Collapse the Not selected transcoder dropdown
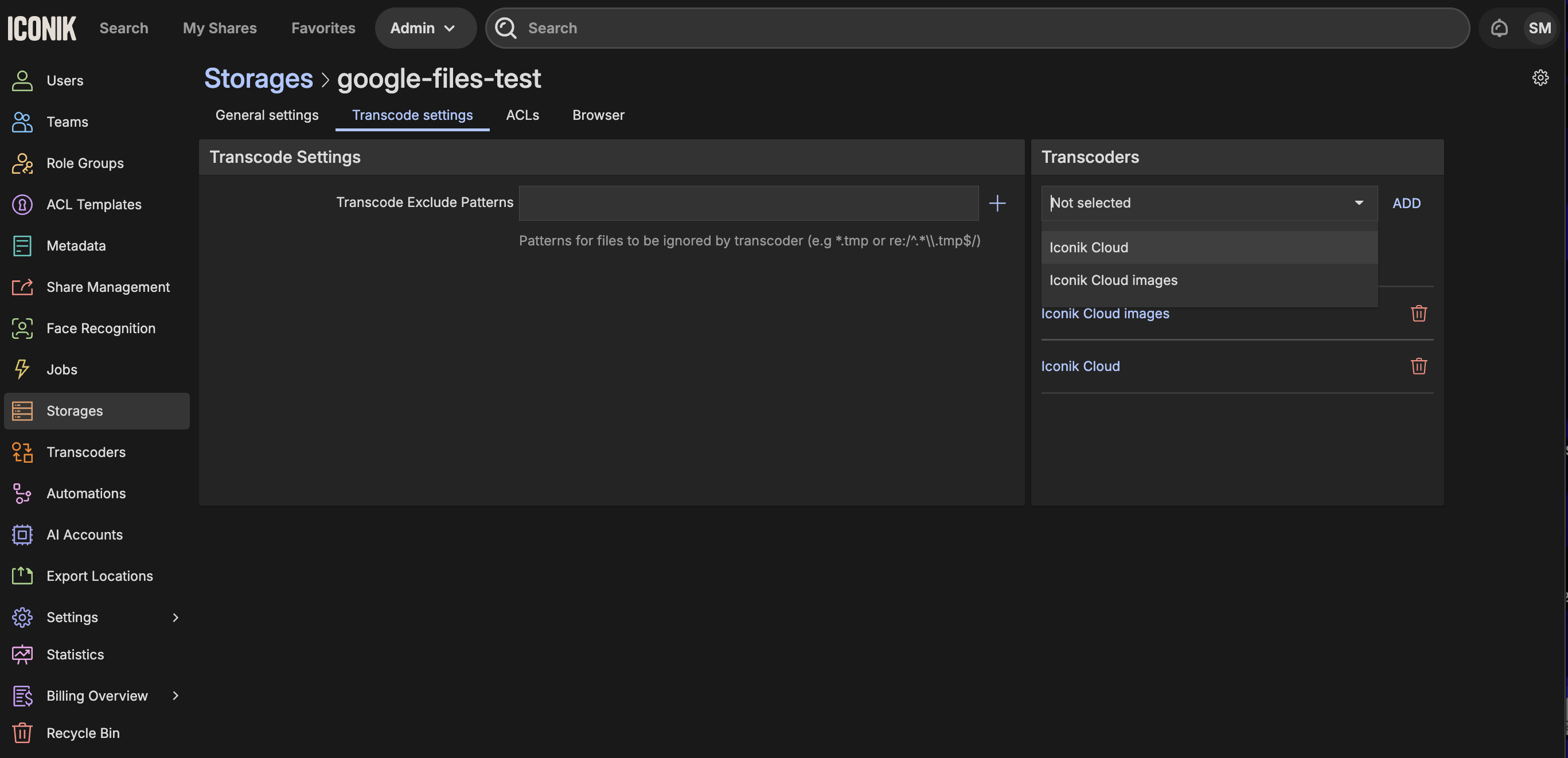 point(1359,203)
